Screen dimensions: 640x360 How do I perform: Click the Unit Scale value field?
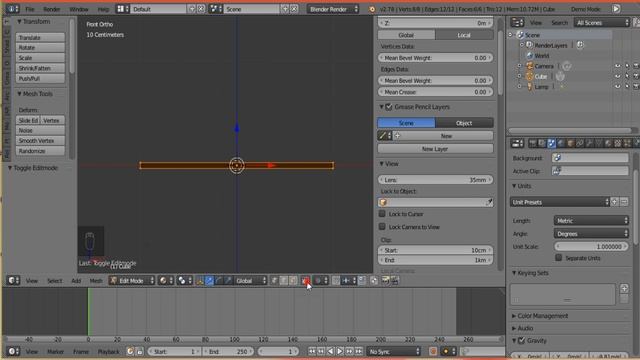[591, 247]
